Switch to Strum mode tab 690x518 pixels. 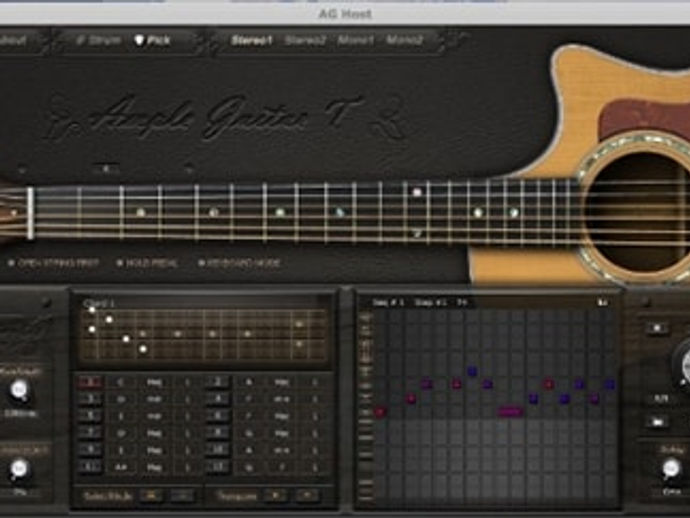(99, 40)
